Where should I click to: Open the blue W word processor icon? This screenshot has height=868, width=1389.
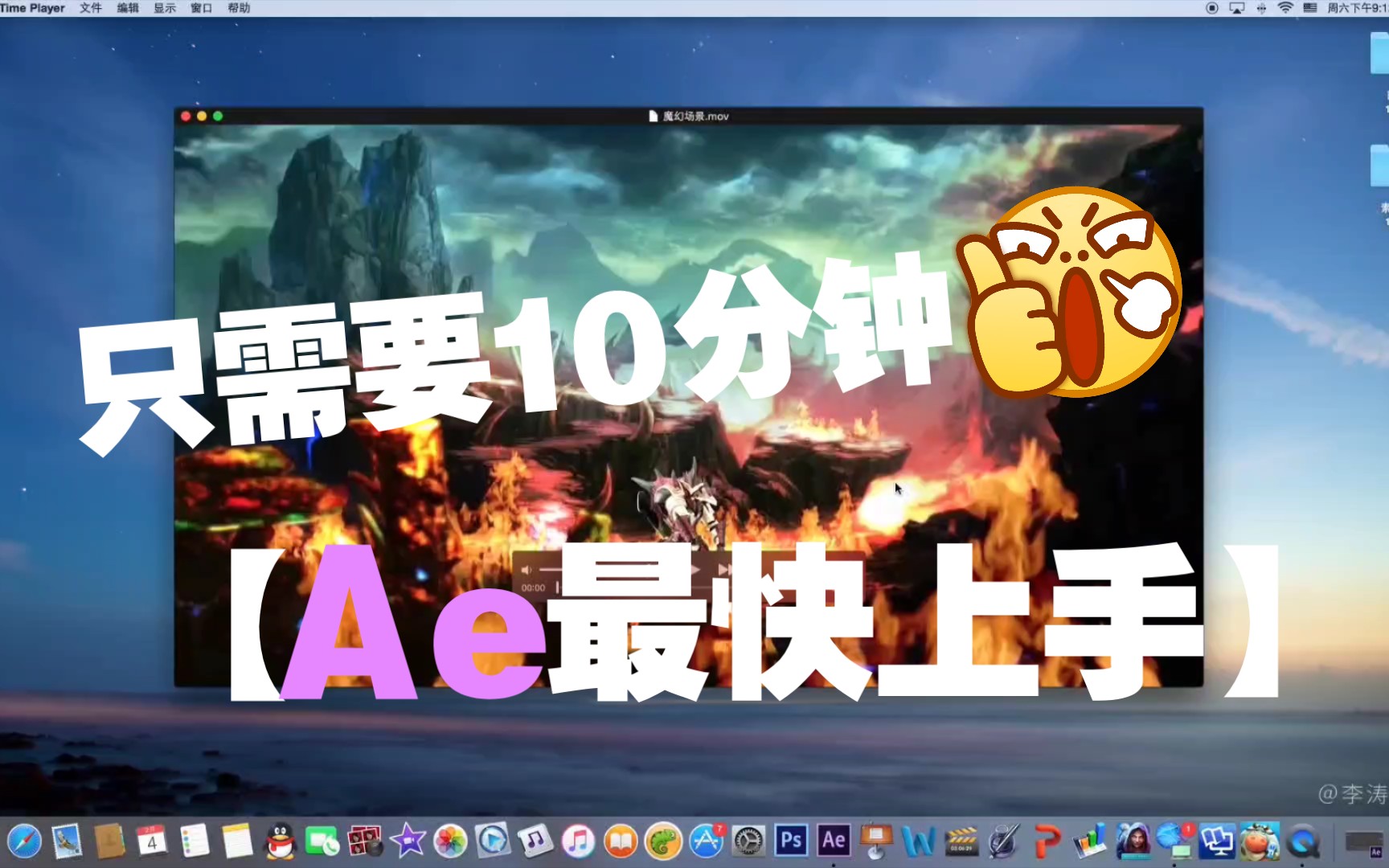(x=919, y=841)
